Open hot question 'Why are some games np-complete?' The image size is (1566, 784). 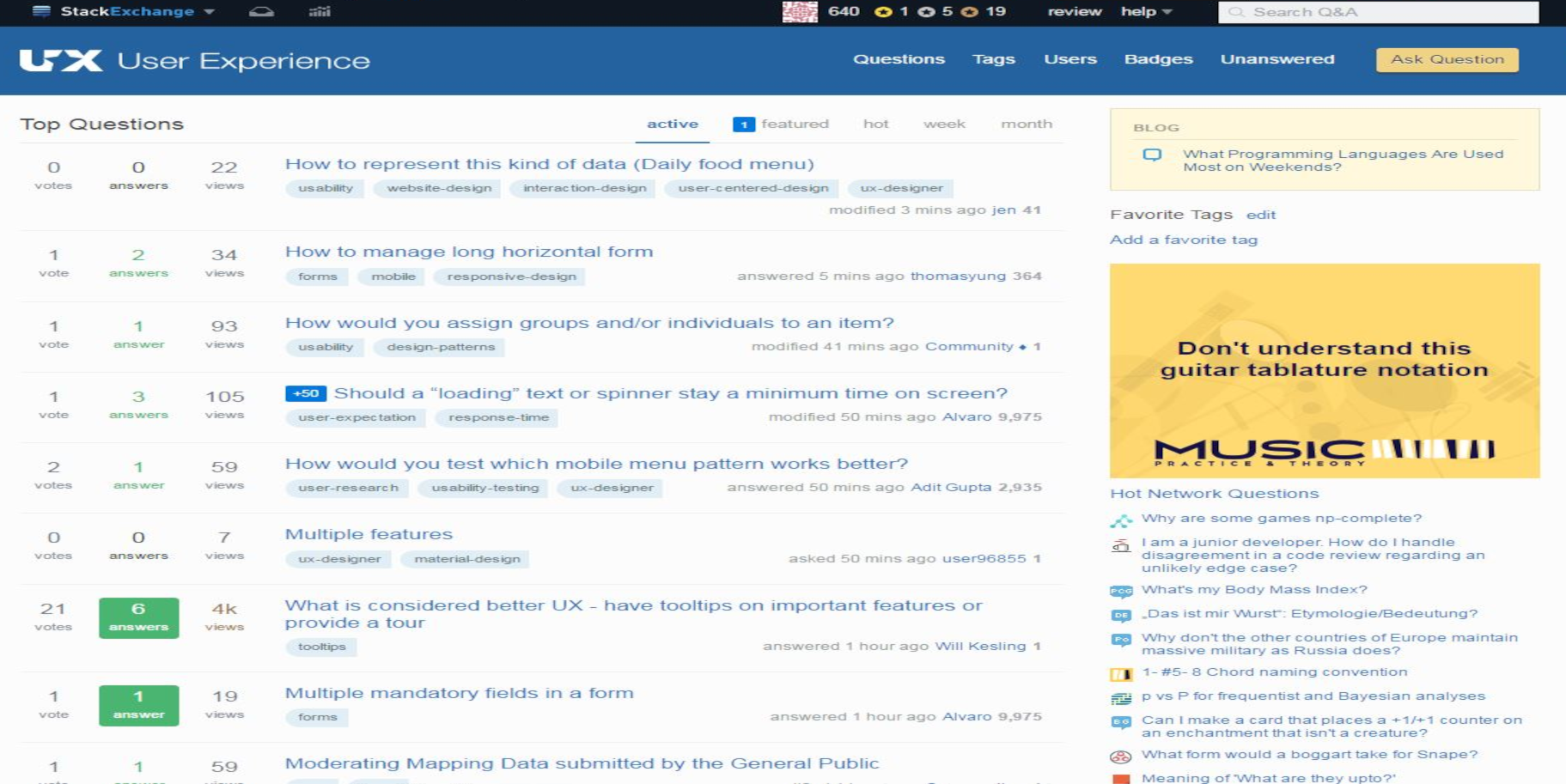tap(1281, 519)
